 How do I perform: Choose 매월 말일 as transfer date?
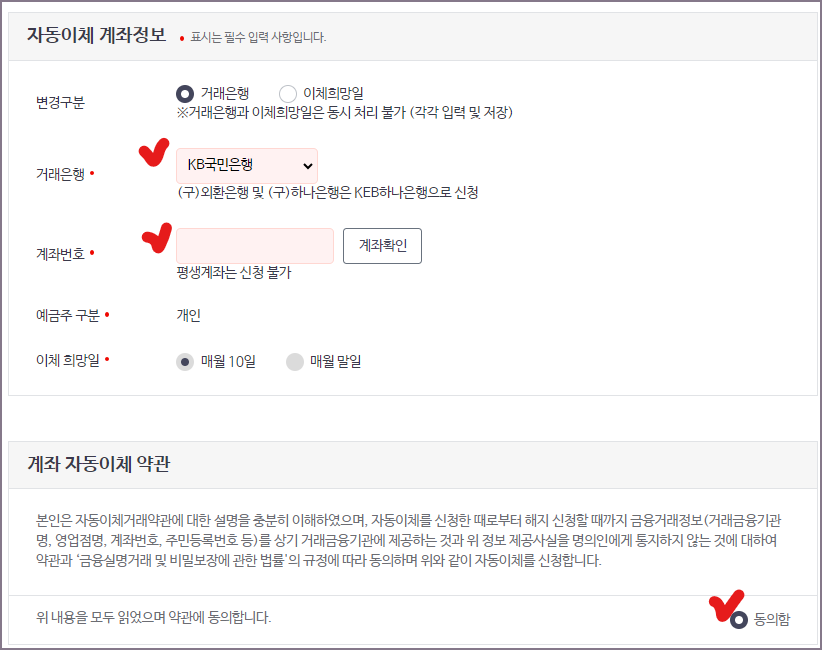pos(296,363)
